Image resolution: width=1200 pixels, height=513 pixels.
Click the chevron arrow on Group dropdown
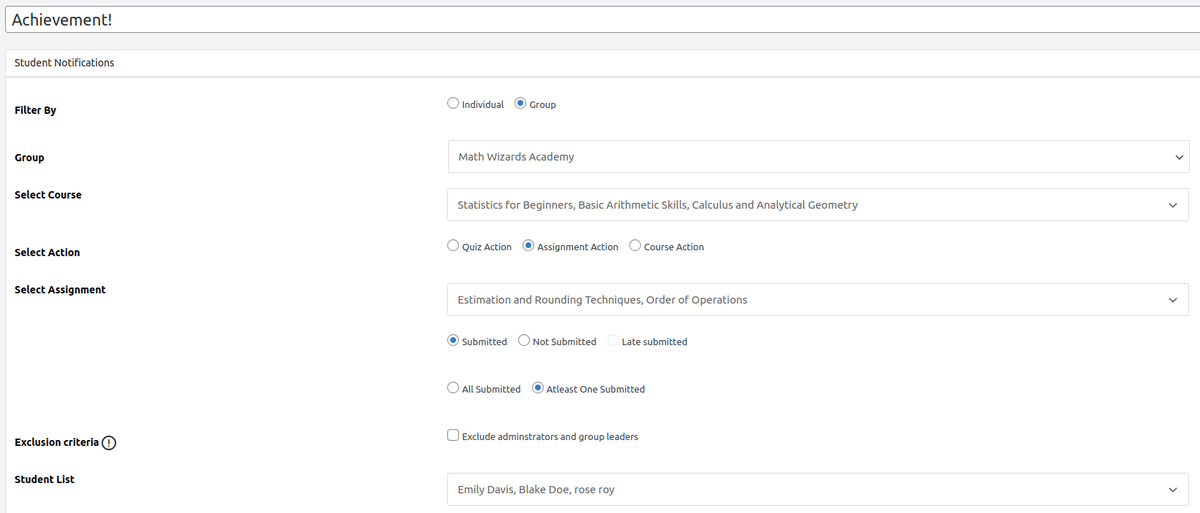click(1180, 157)
